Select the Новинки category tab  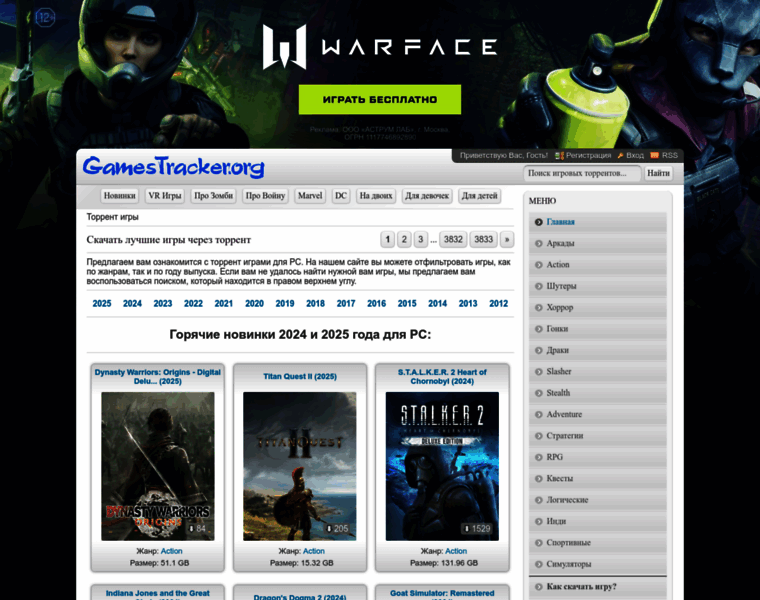(119, 196)
